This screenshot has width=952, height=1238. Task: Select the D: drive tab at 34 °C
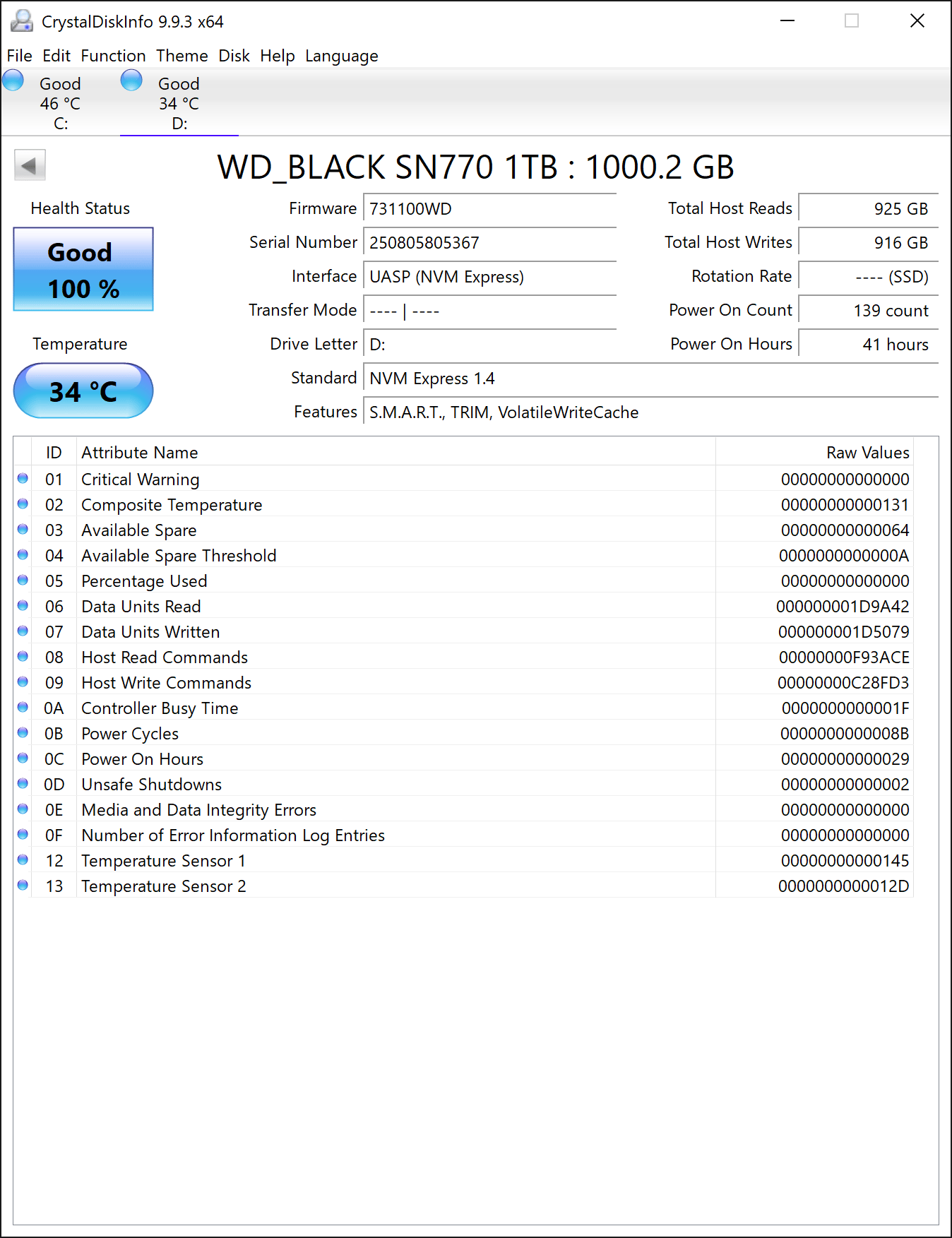pyautogui.click(x=179, y=103)
